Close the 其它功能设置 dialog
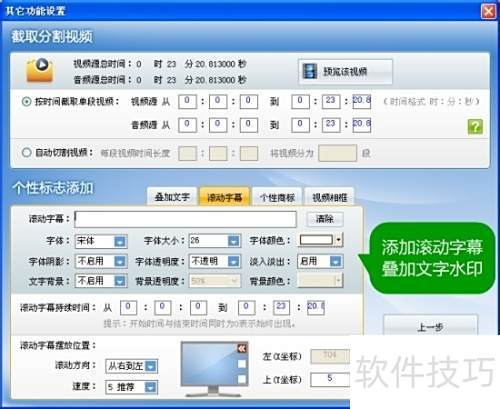This screenshot has width=500, height=409. tap(488, 12)
